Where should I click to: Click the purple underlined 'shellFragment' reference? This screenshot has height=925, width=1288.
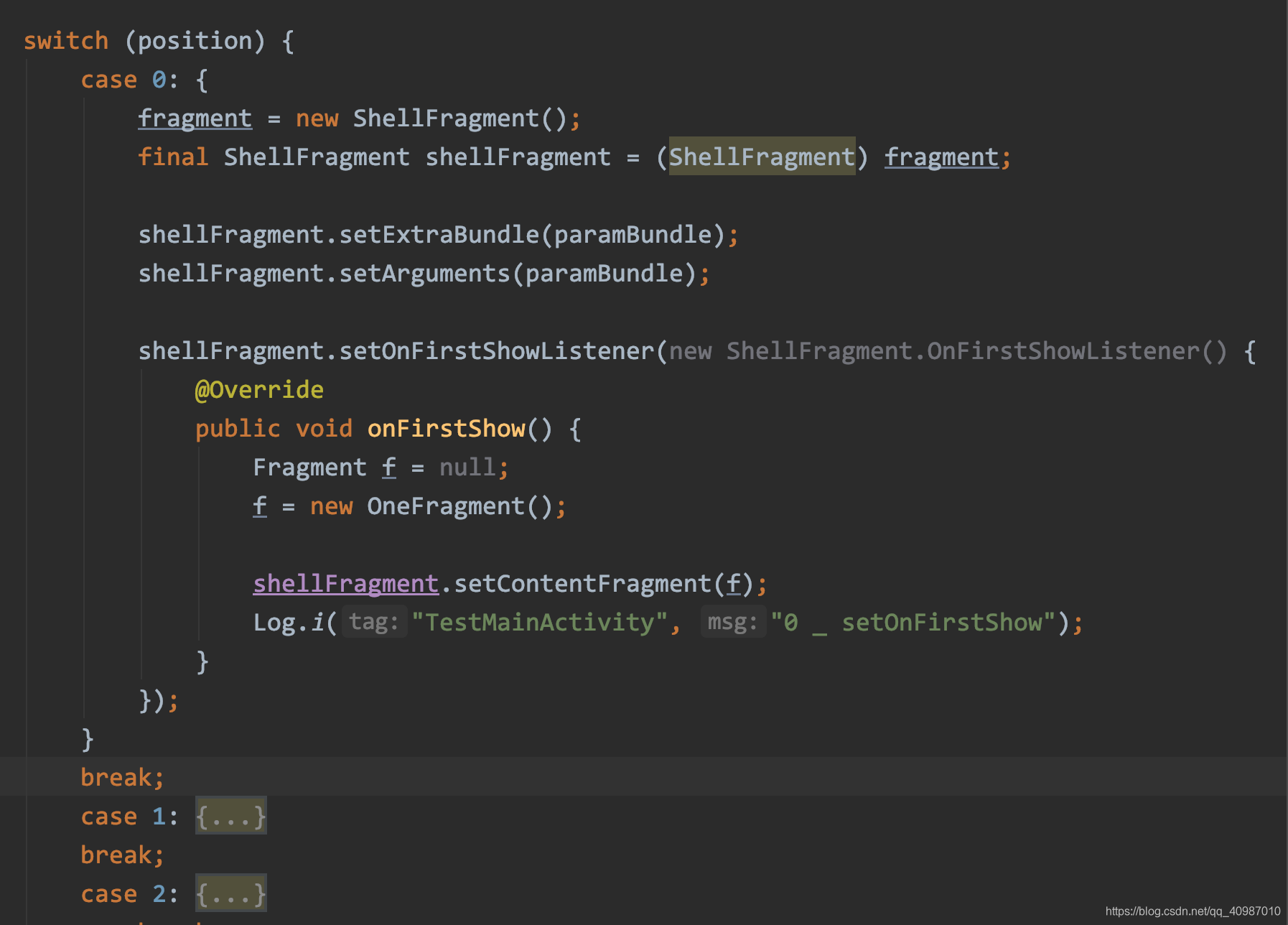coord(345,583)
